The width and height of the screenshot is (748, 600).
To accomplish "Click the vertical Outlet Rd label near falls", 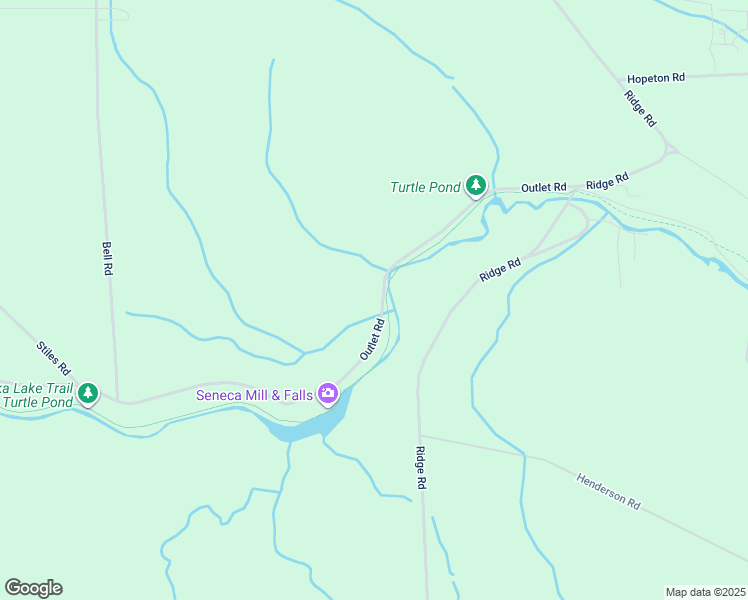I will pos(372,339).
